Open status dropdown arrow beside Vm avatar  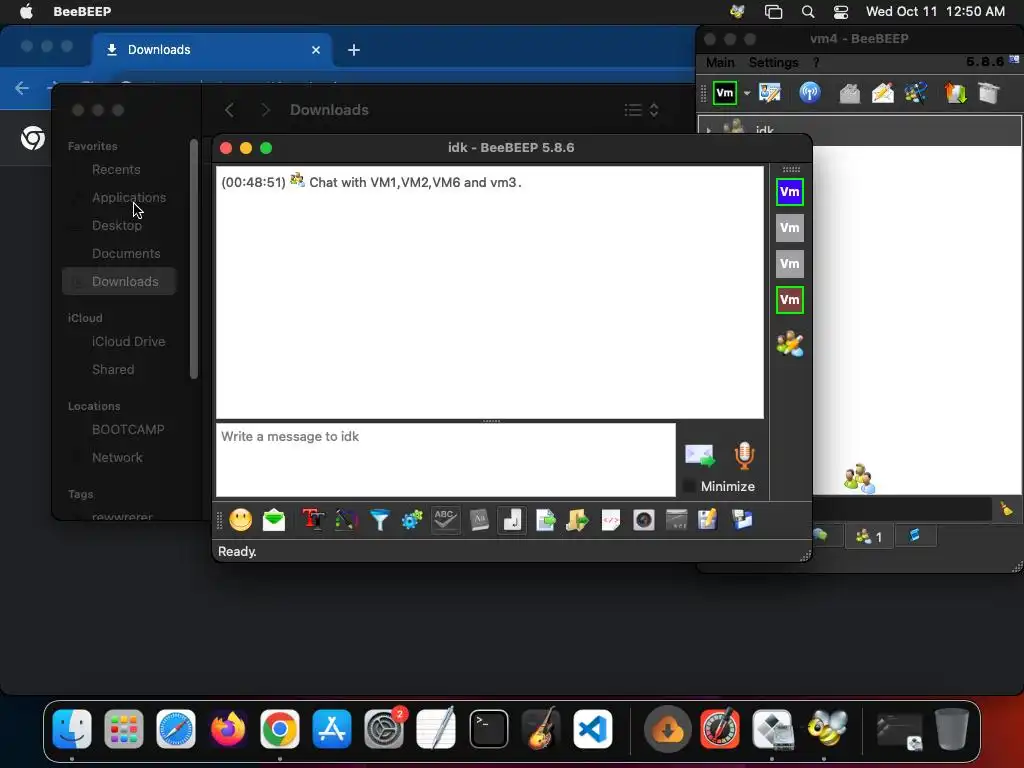(747, 93)
